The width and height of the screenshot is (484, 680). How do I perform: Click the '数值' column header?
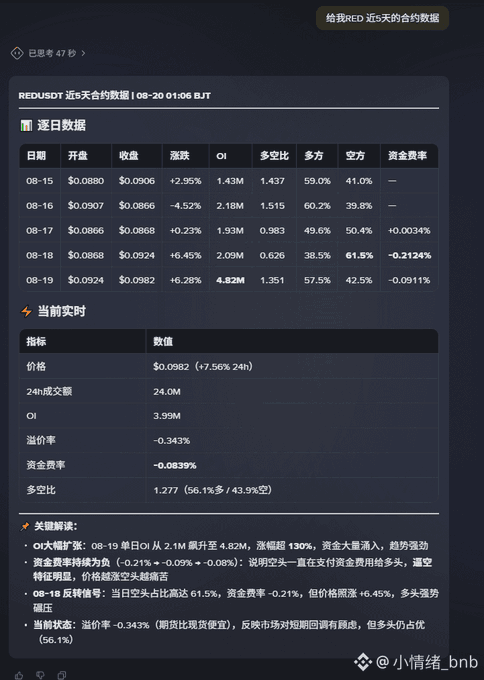[x=163, y=342]
